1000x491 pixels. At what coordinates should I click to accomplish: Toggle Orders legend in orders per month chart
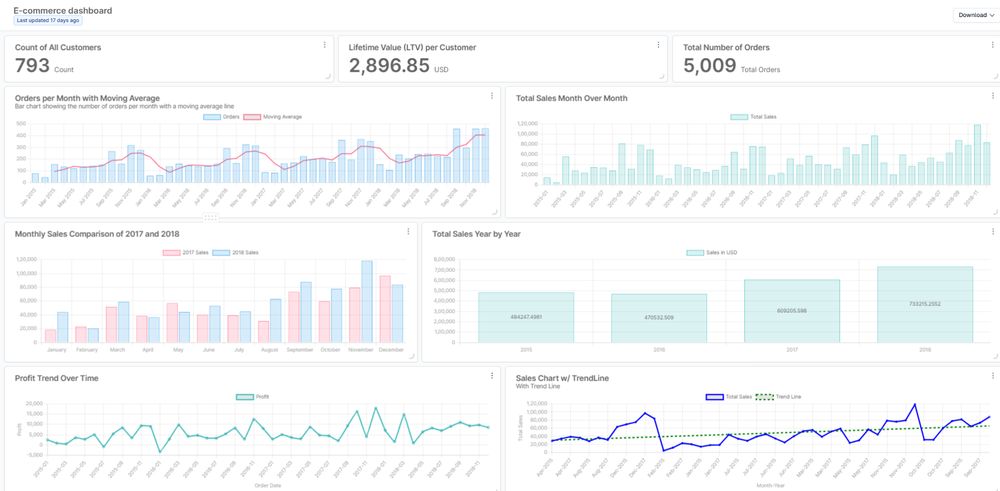pos(222,117)
